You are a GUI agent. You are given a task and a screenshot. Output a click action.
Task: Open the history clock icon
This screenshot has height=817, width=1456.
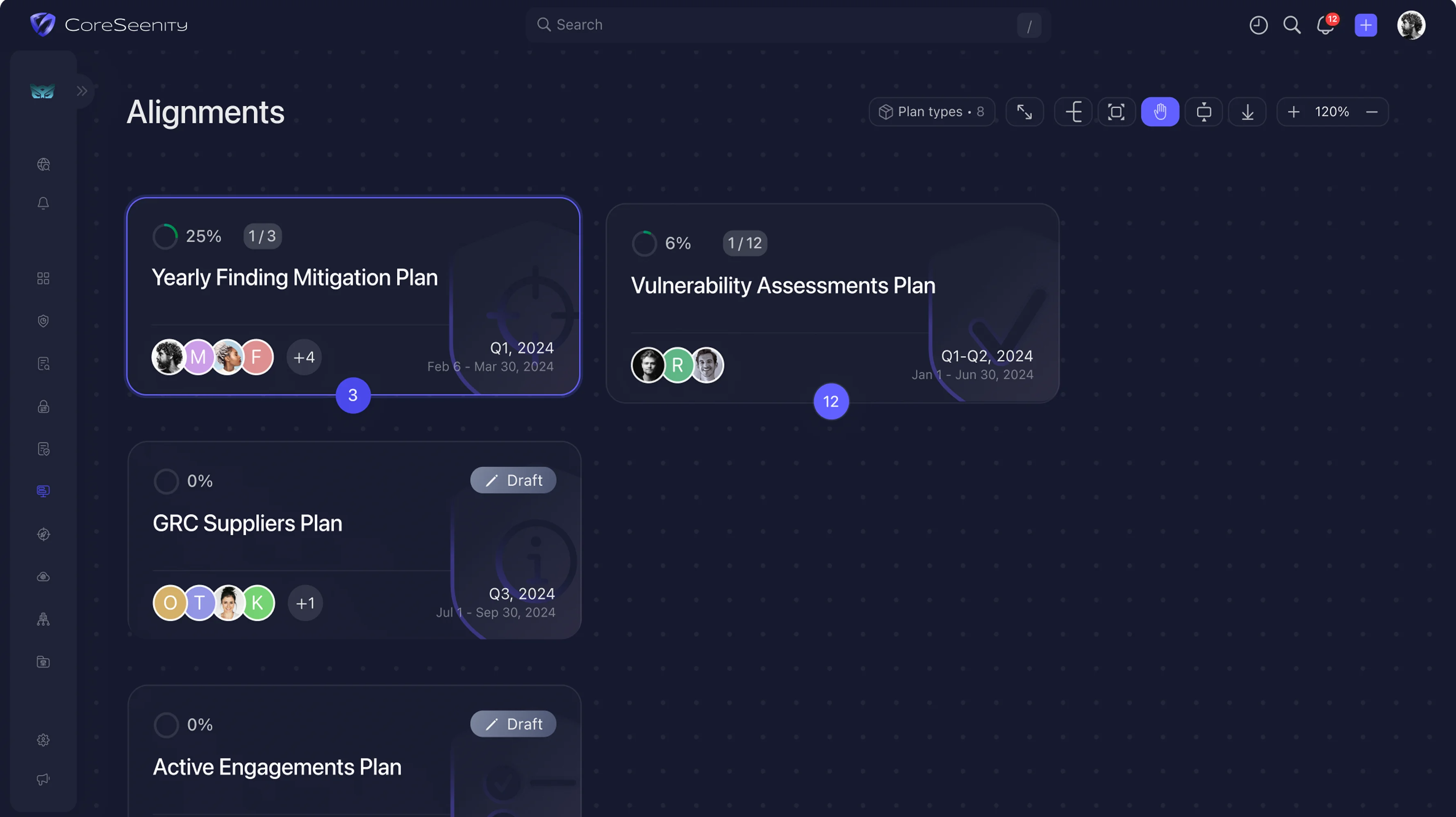1258,25
